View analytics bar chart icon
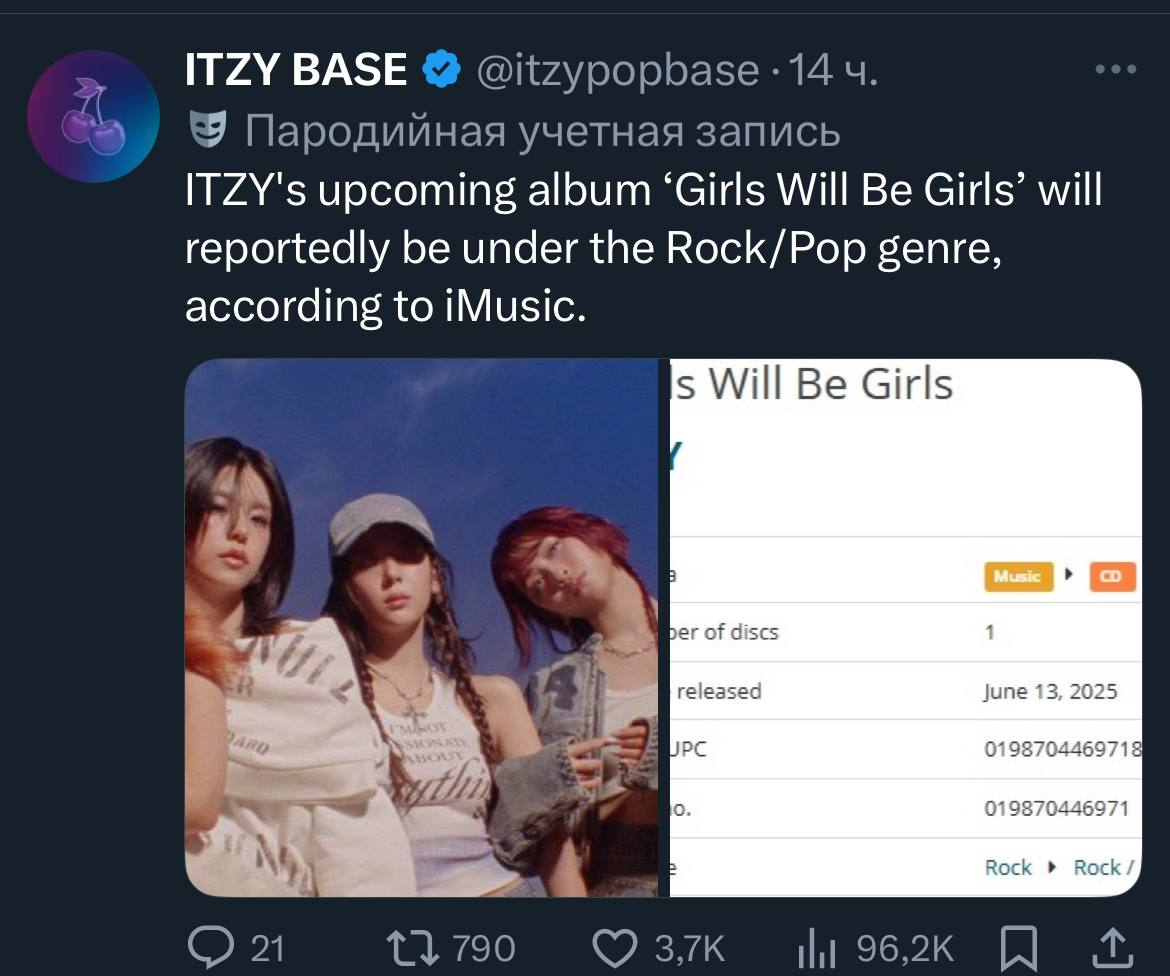The width and height of the screenshot is (1170, 976). coord(816,948)
